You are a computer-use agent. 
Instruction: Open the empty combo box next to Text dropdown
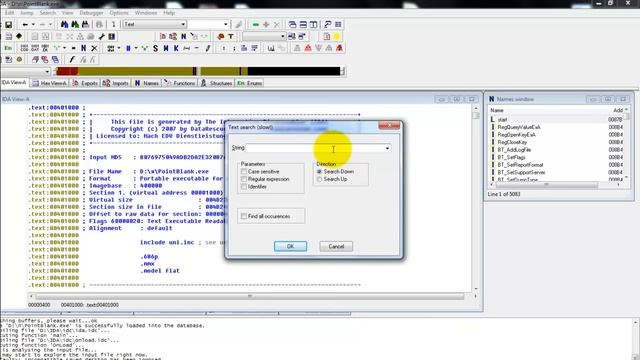tap(226, 24)
